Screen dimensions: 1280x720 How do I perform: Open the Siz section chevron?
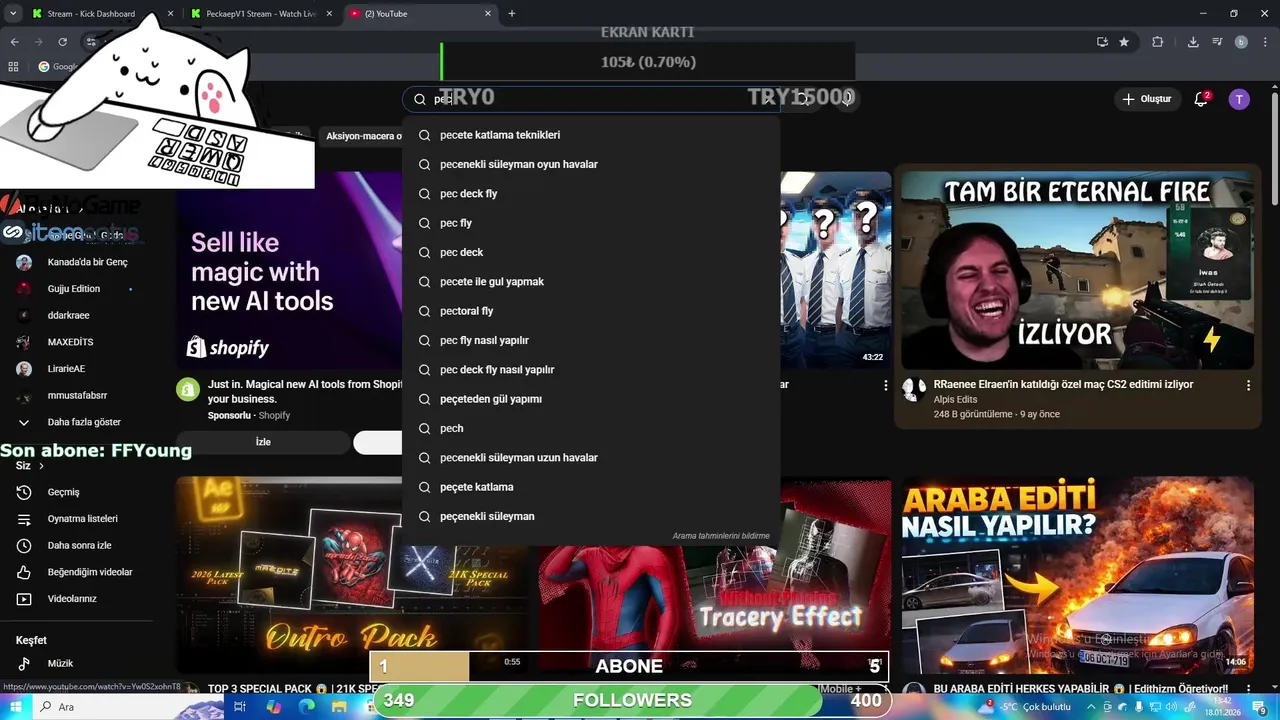[x=41, y=466]
